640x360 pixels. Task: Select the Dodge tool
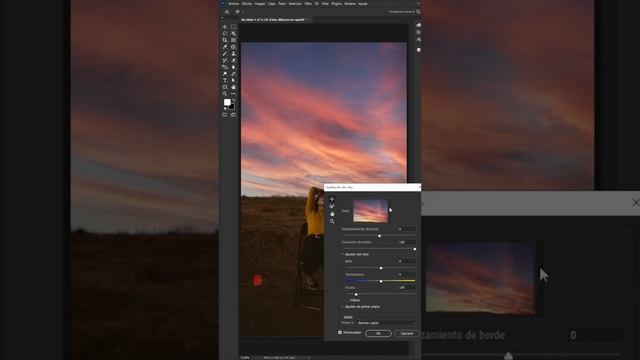(225, 74)
